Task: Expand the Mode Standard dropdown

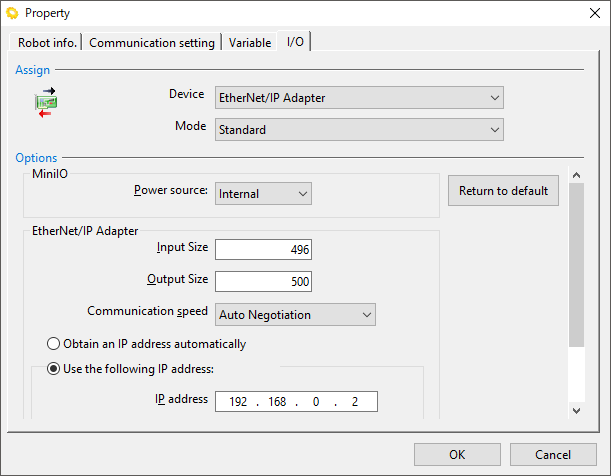Action: [x=359, y=130]
